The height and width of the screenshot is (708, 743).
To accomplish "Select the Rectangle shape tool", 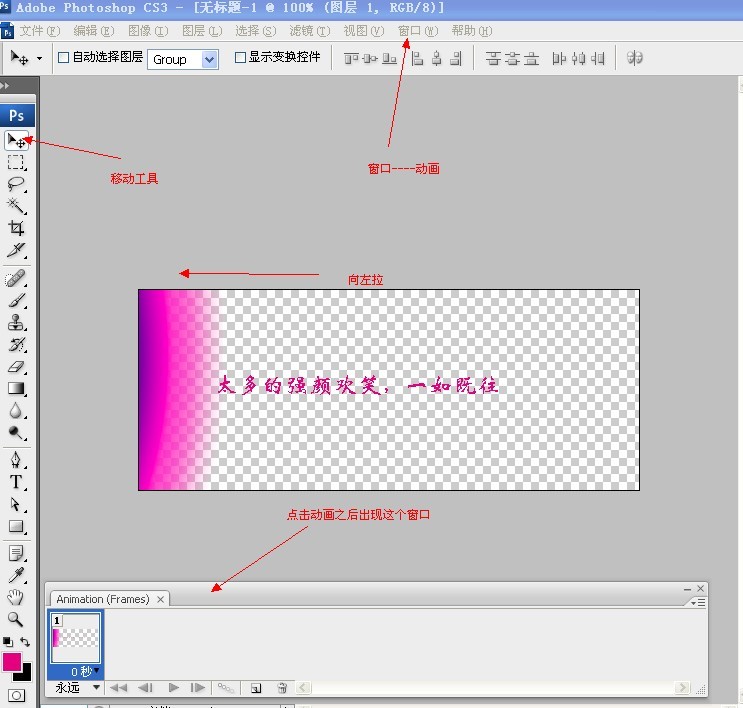I will click(16, 526).
